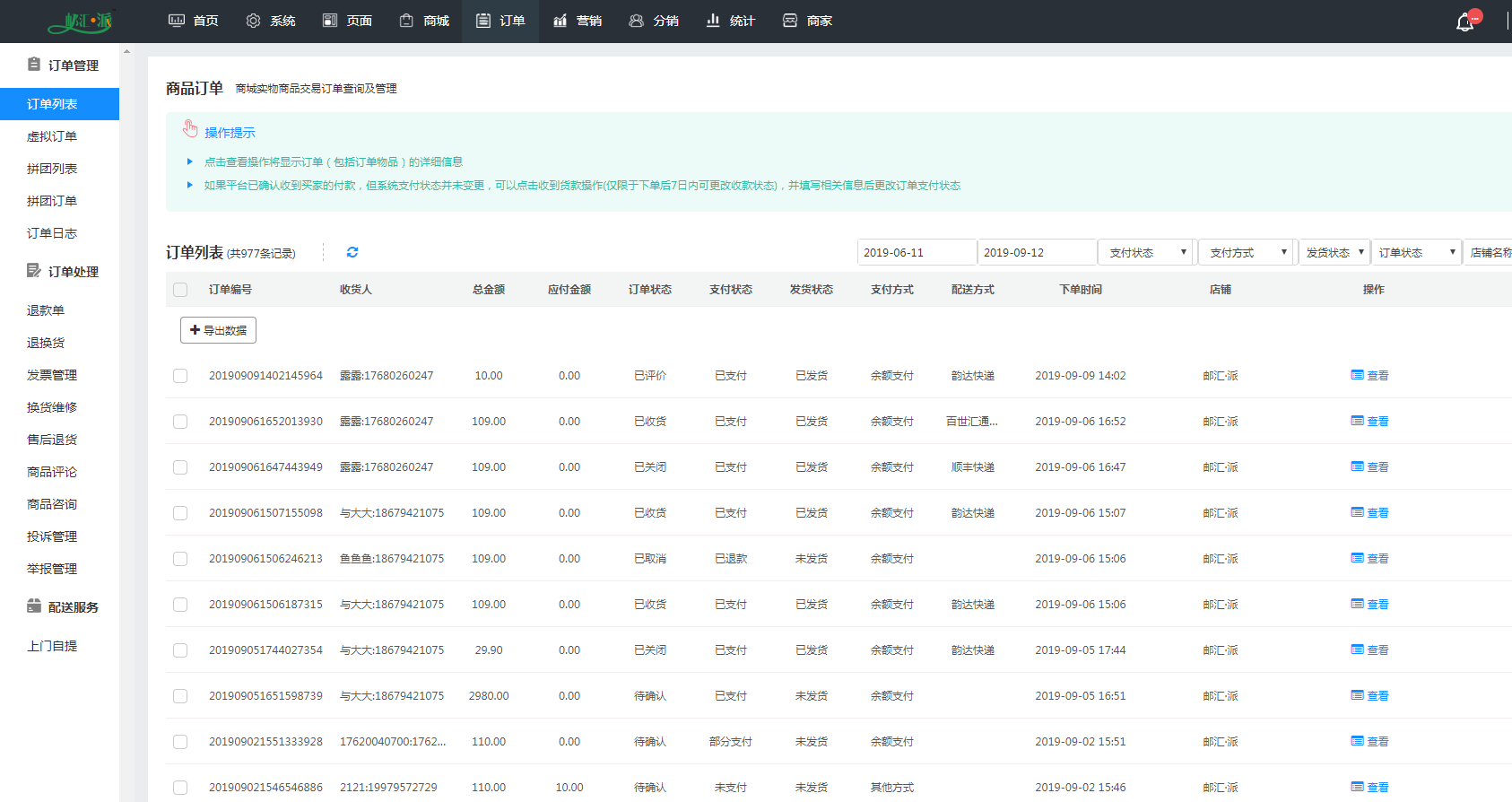
Task: Check the box for order 201909061652013930
Action: click(180, 422)
